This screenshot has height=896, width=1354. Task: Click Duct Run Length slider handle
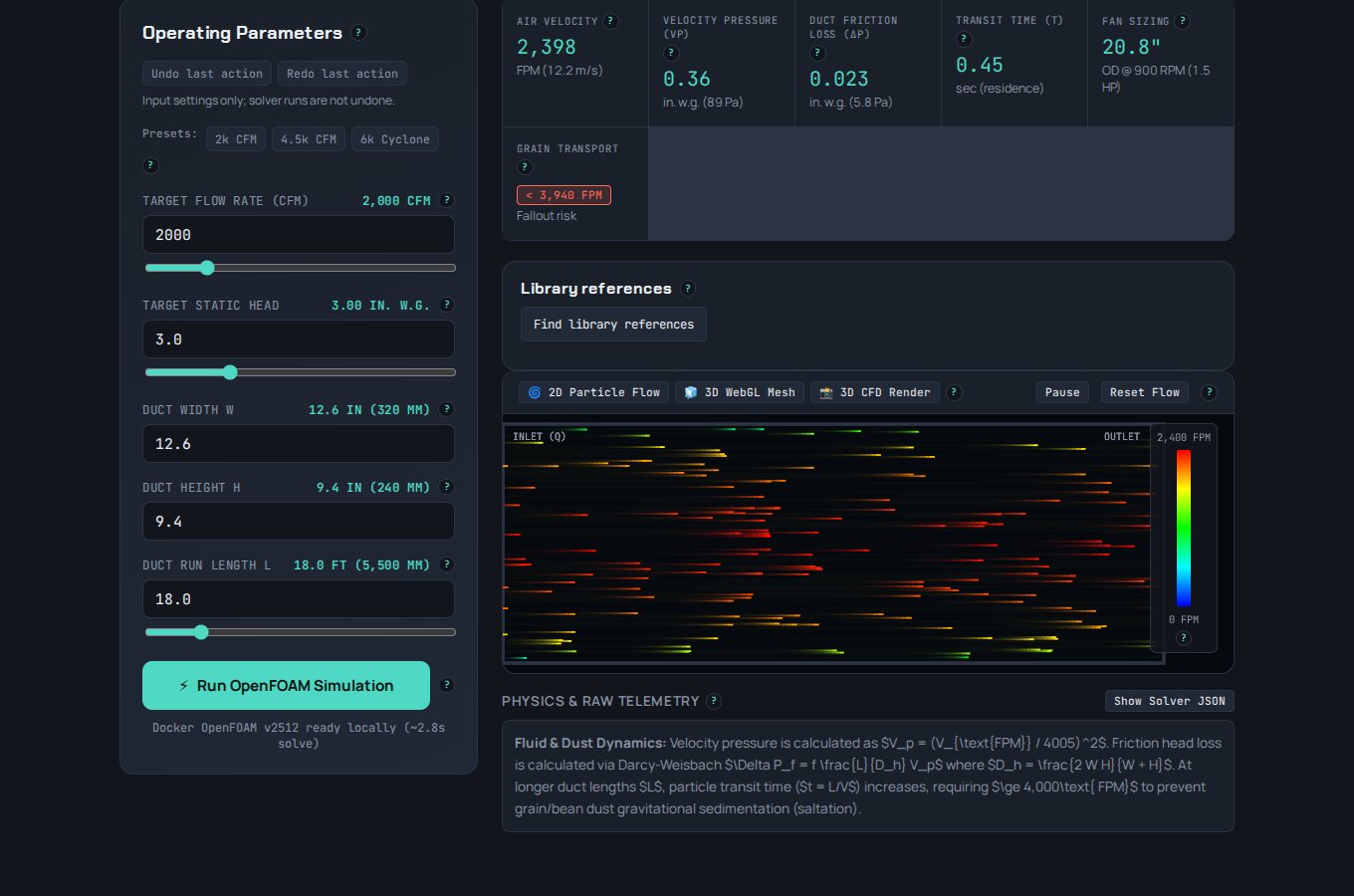201,632
